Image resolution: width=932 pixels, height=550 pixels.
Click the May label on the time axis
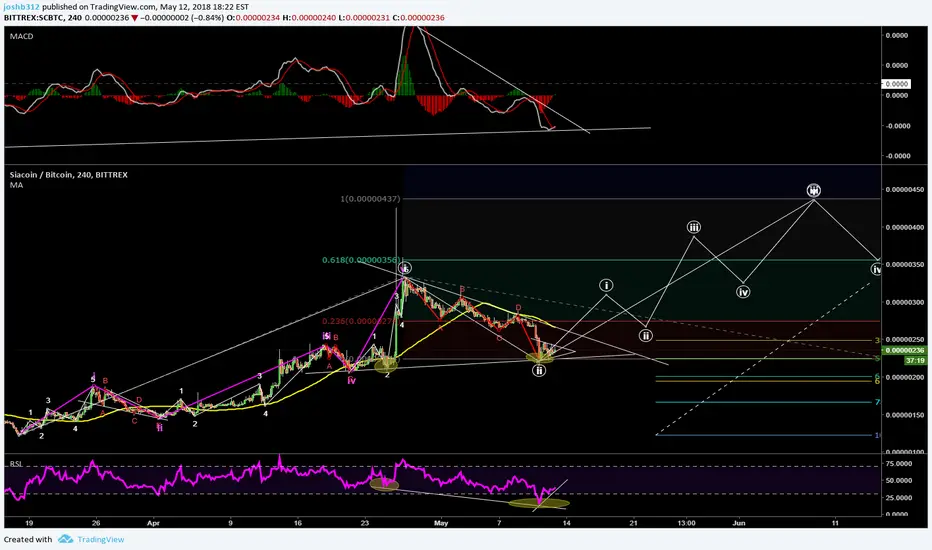pos(441,523)
